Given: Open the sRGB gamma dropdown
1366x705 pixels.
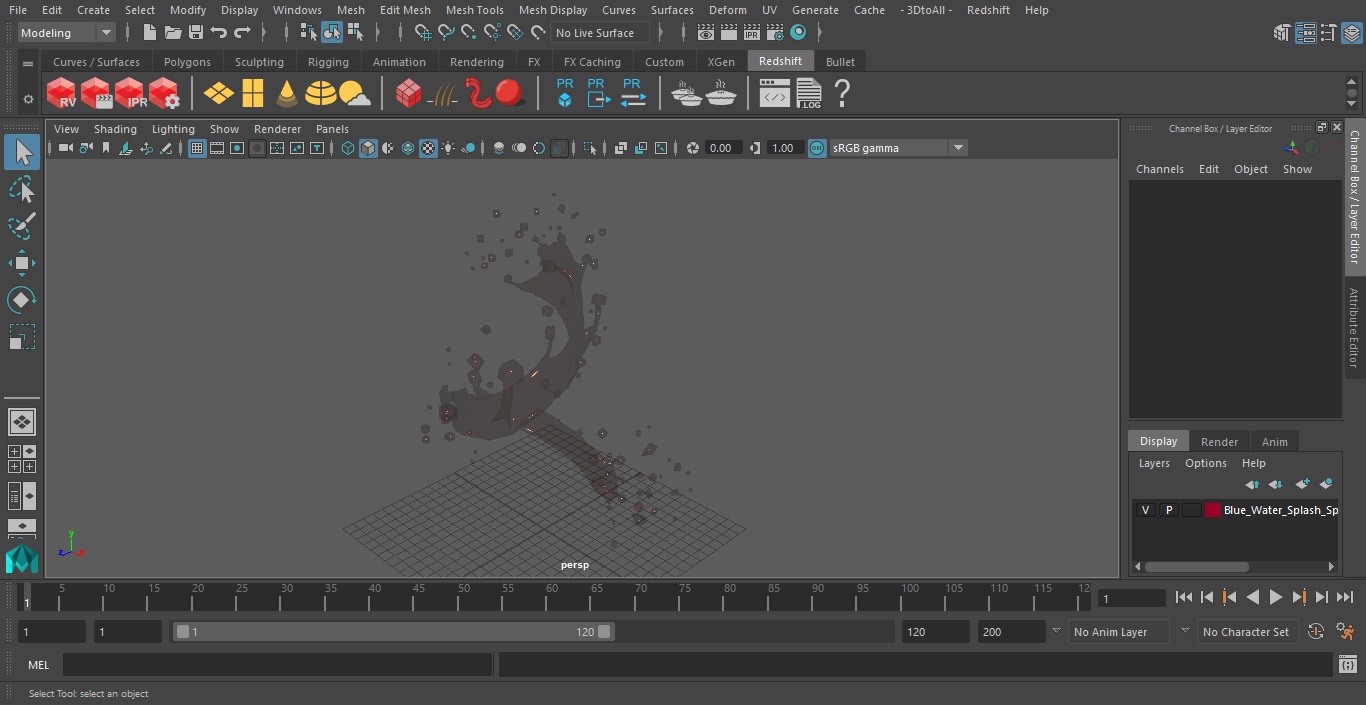Looking at the screenshot, I should click(898, 148).
